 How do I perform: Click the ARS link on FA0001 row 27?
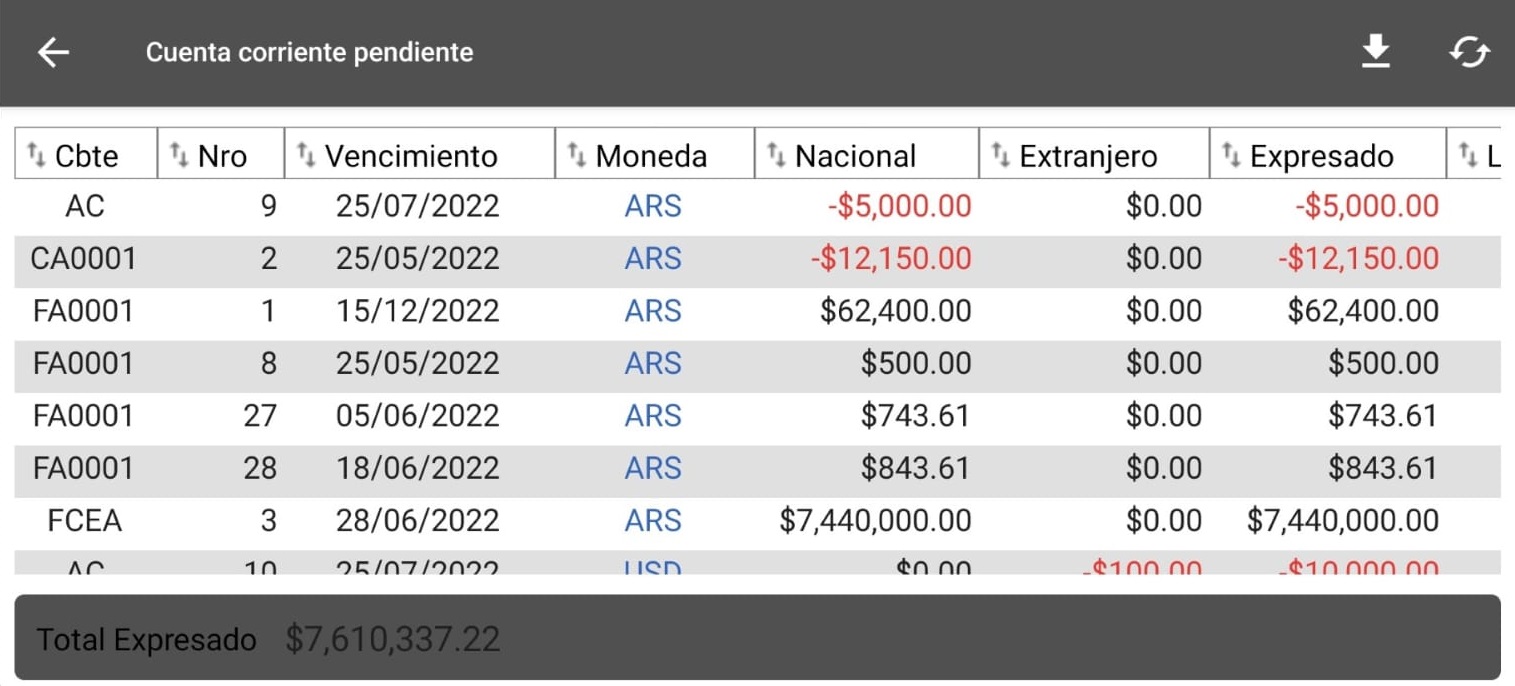pos(653,416)
